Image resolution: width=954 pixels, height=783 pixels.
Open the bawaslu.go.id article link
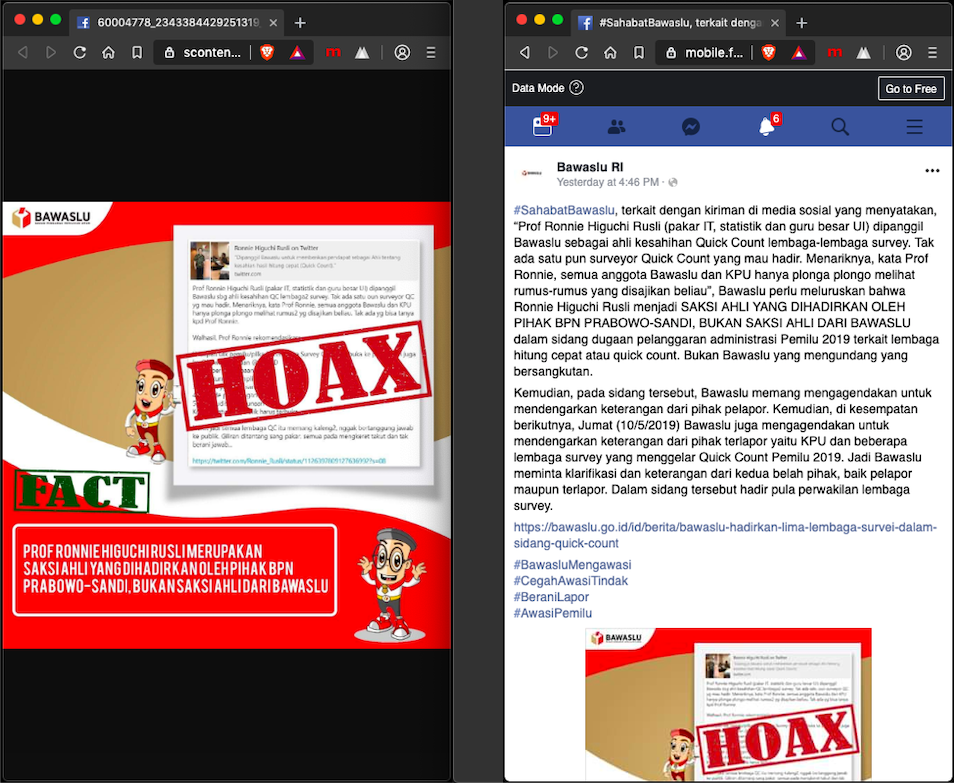[x=725, y=535]
